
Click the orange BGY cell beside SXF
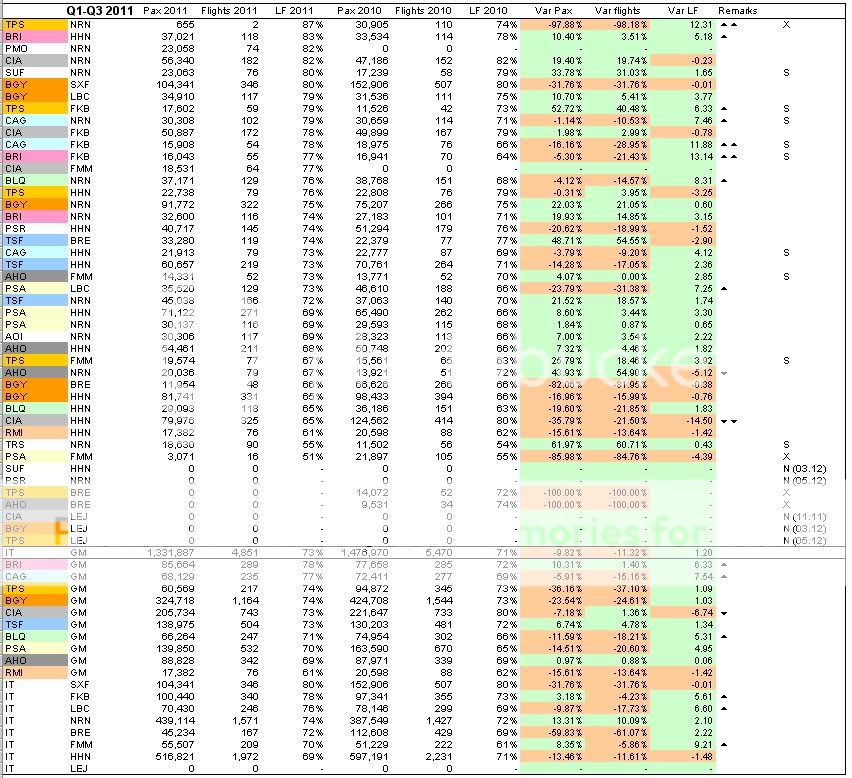[x=21, y=84]
